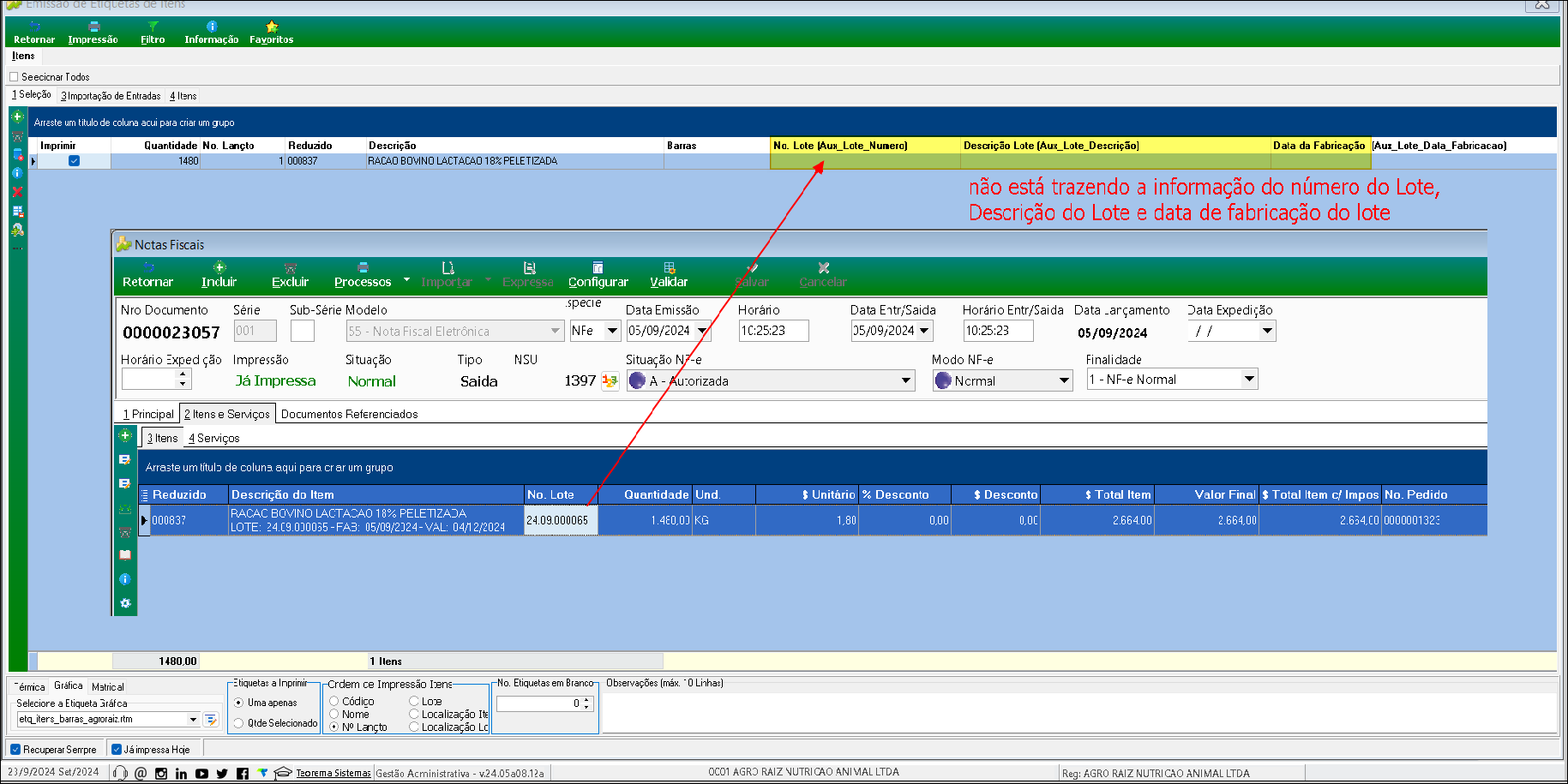Image resolution: width=1568 pixels, height=784 pixels.
Task: Open the Data Entr/Saida date dropdown
Action: click(x=924, y=331)
